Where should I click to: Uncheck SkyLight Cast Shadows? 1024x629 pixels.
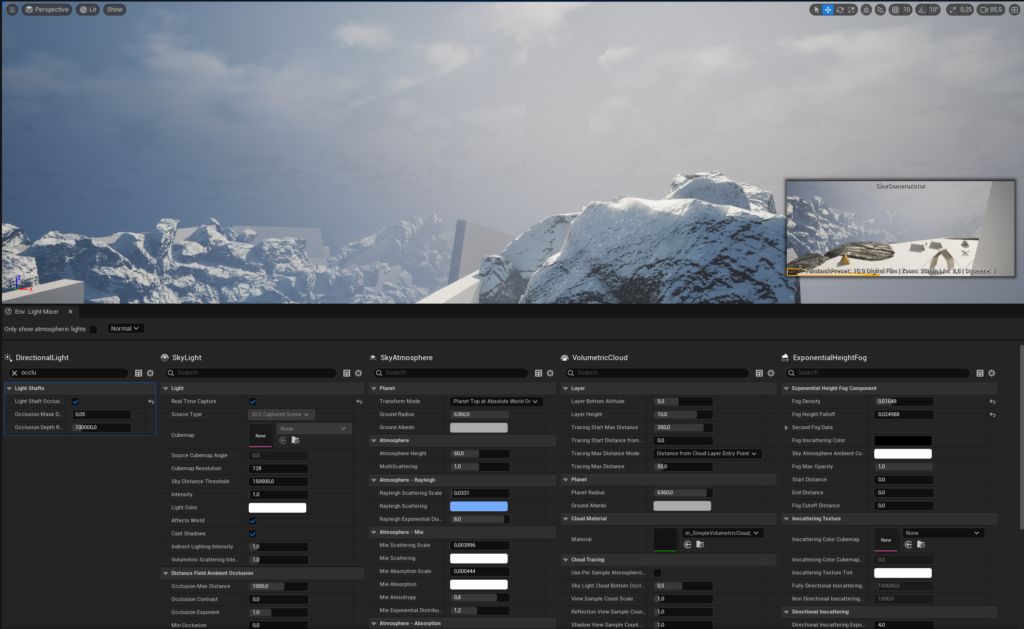(x=252, y=534)
